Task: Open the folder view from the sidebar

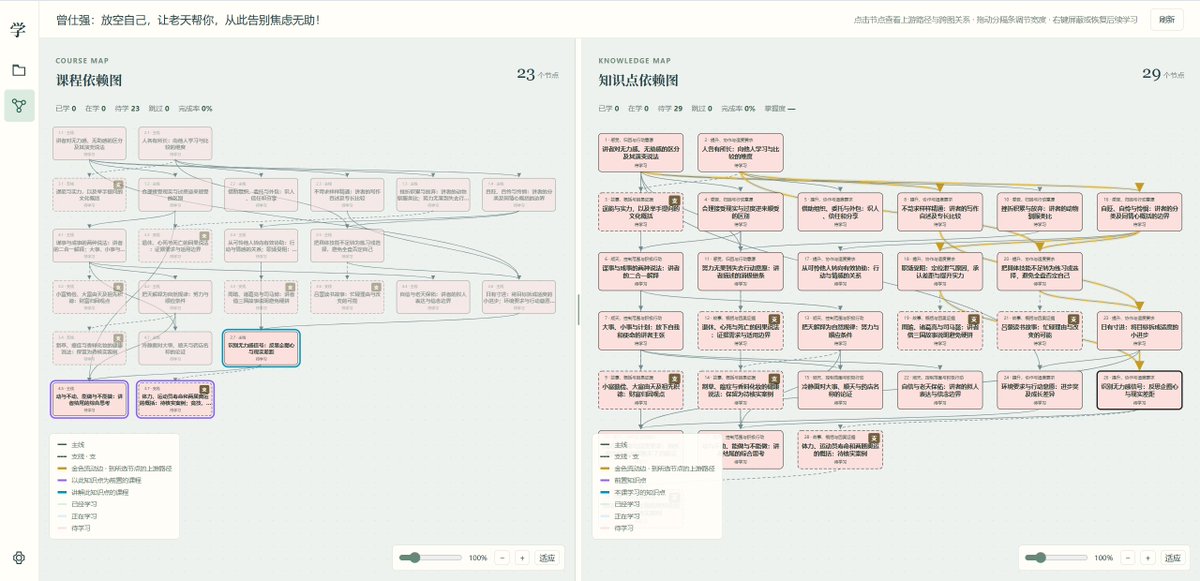Action: pos(18,70)
